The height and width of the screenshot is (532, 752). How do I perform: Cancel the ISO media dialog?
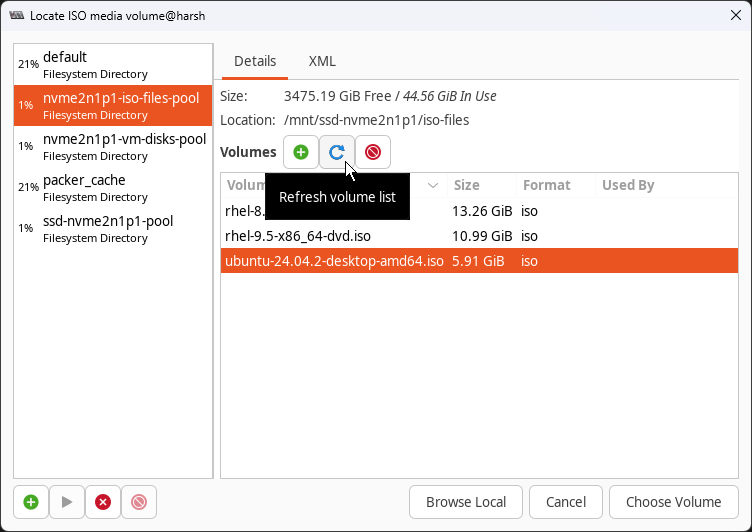pyautogui.click(x=566, y=502)
